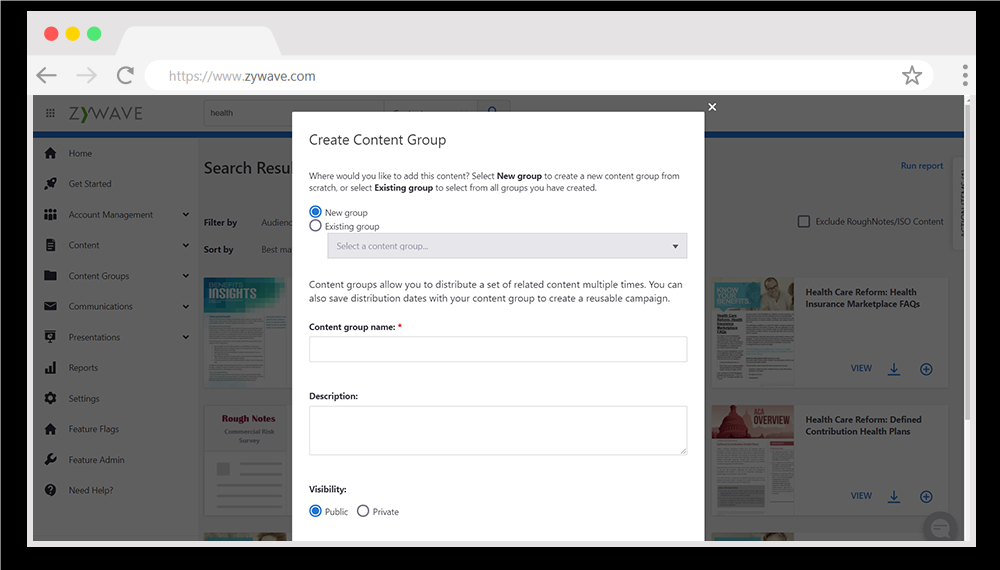The height and width of the screenshot is (570, 1000).
Task: Click the browser address bar
Action: (539, 76)
